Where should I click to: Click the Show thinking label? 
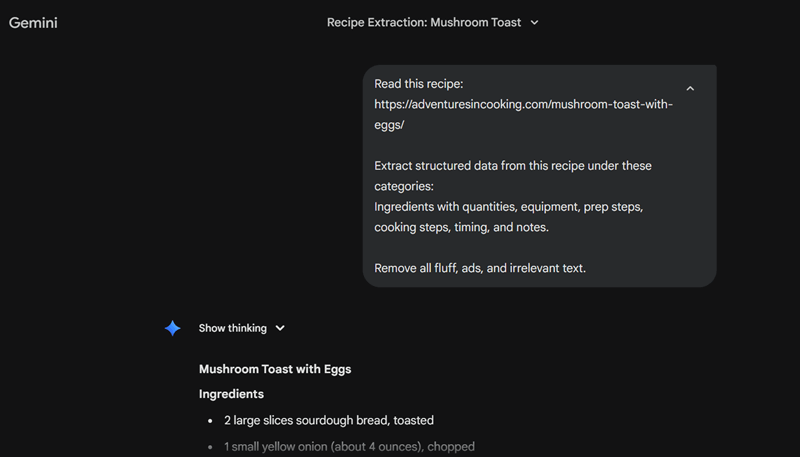[232, 328]
